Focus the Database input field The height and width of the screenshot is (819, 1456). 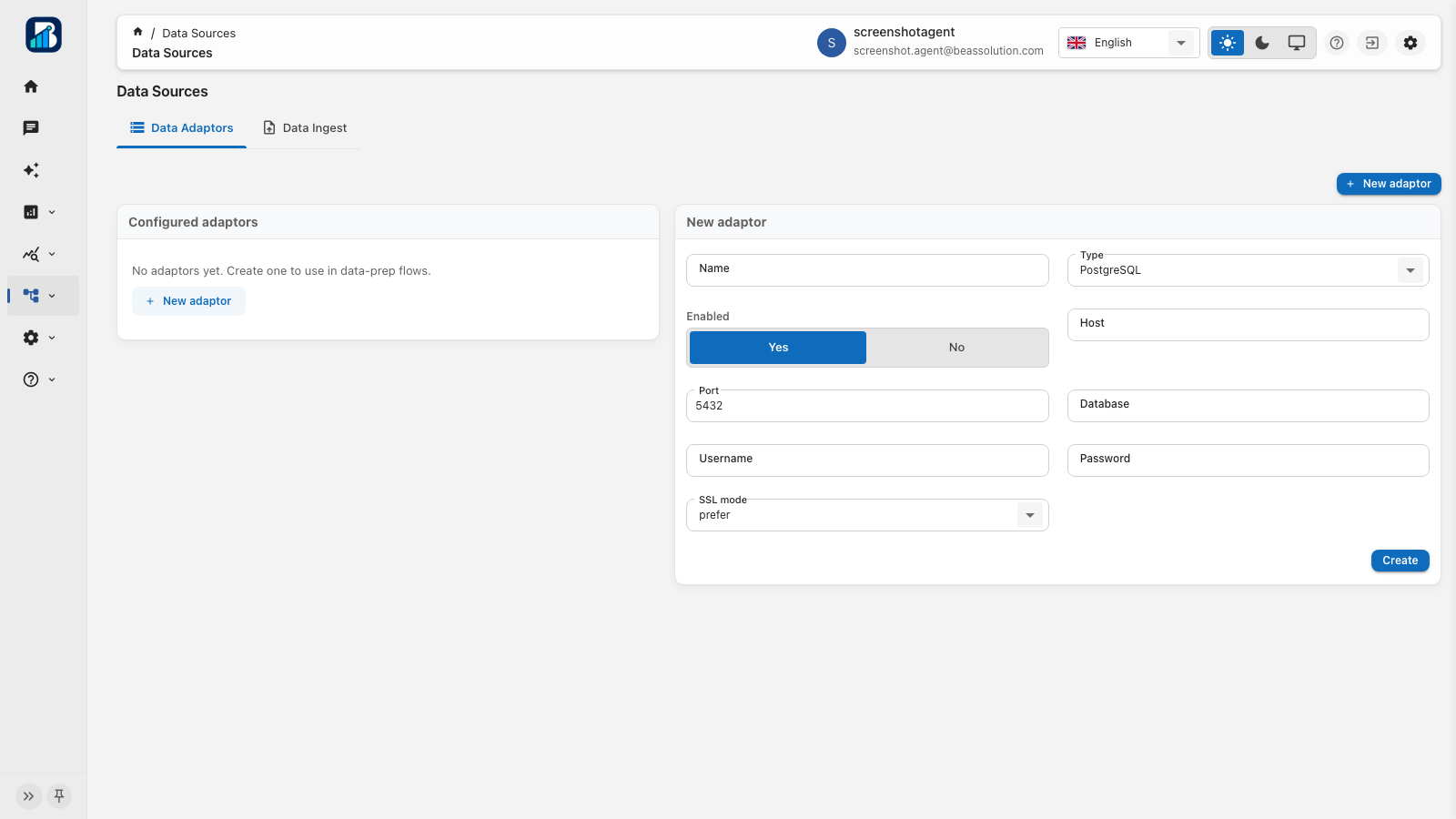1248,406
